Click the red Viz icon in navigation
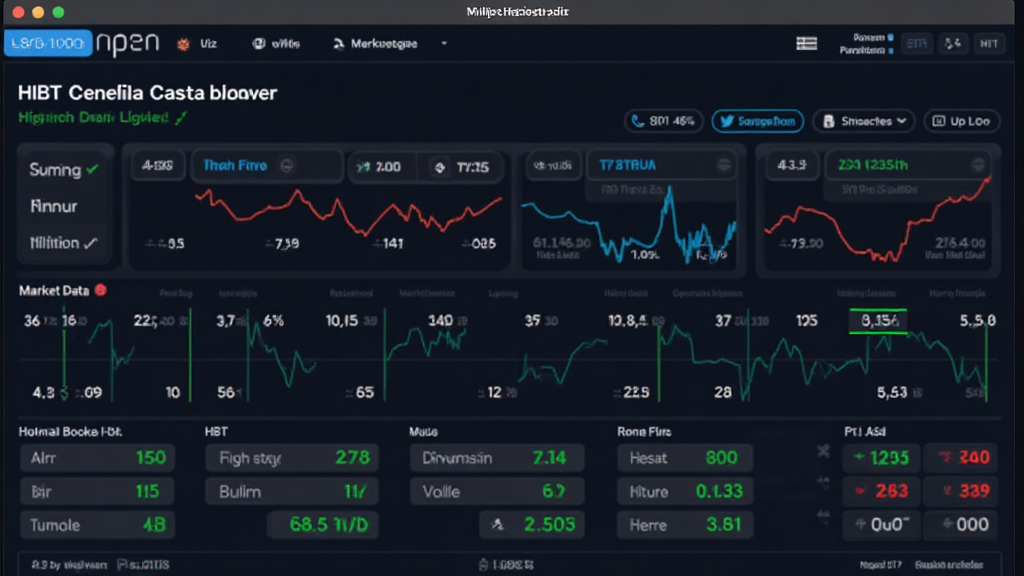Viewport: 1024px width, 576px height. click(x=183, y=44)
